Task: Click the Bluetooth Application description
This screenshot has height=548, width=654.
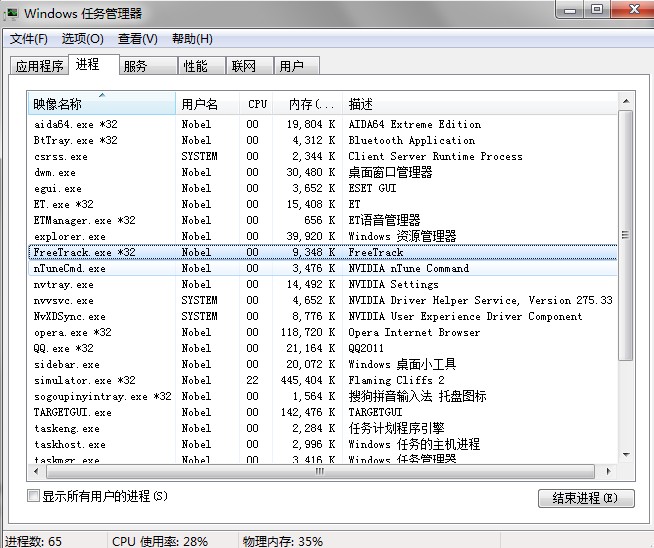Action: point(412,140)
